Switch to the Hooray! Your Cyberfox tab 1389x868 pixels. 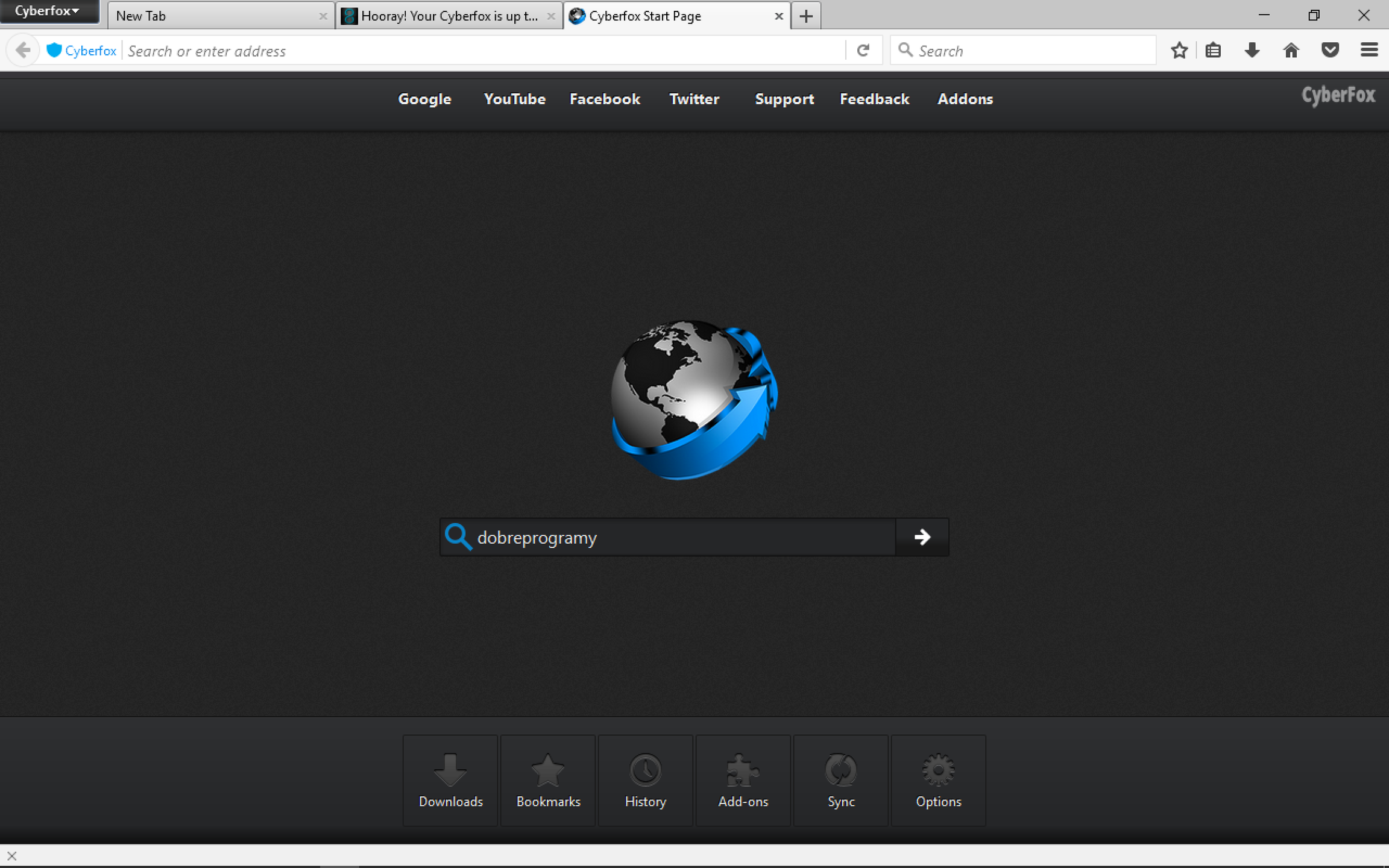(449, 16)
